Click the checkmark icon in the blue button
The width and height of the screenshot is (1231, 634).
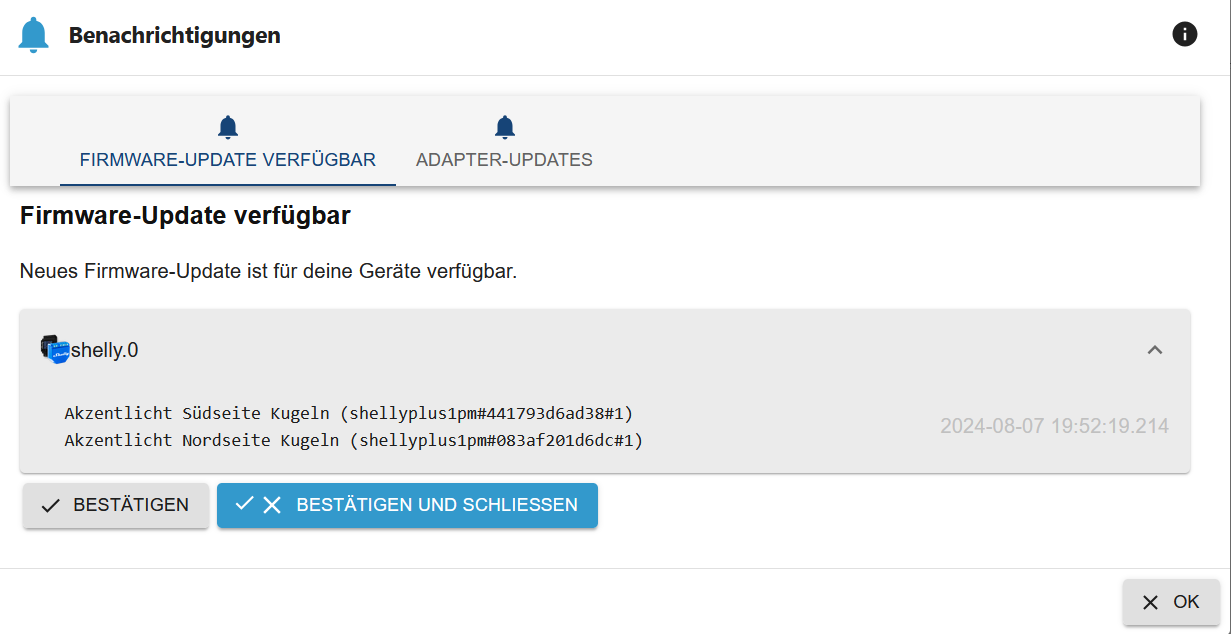point(244,504)
